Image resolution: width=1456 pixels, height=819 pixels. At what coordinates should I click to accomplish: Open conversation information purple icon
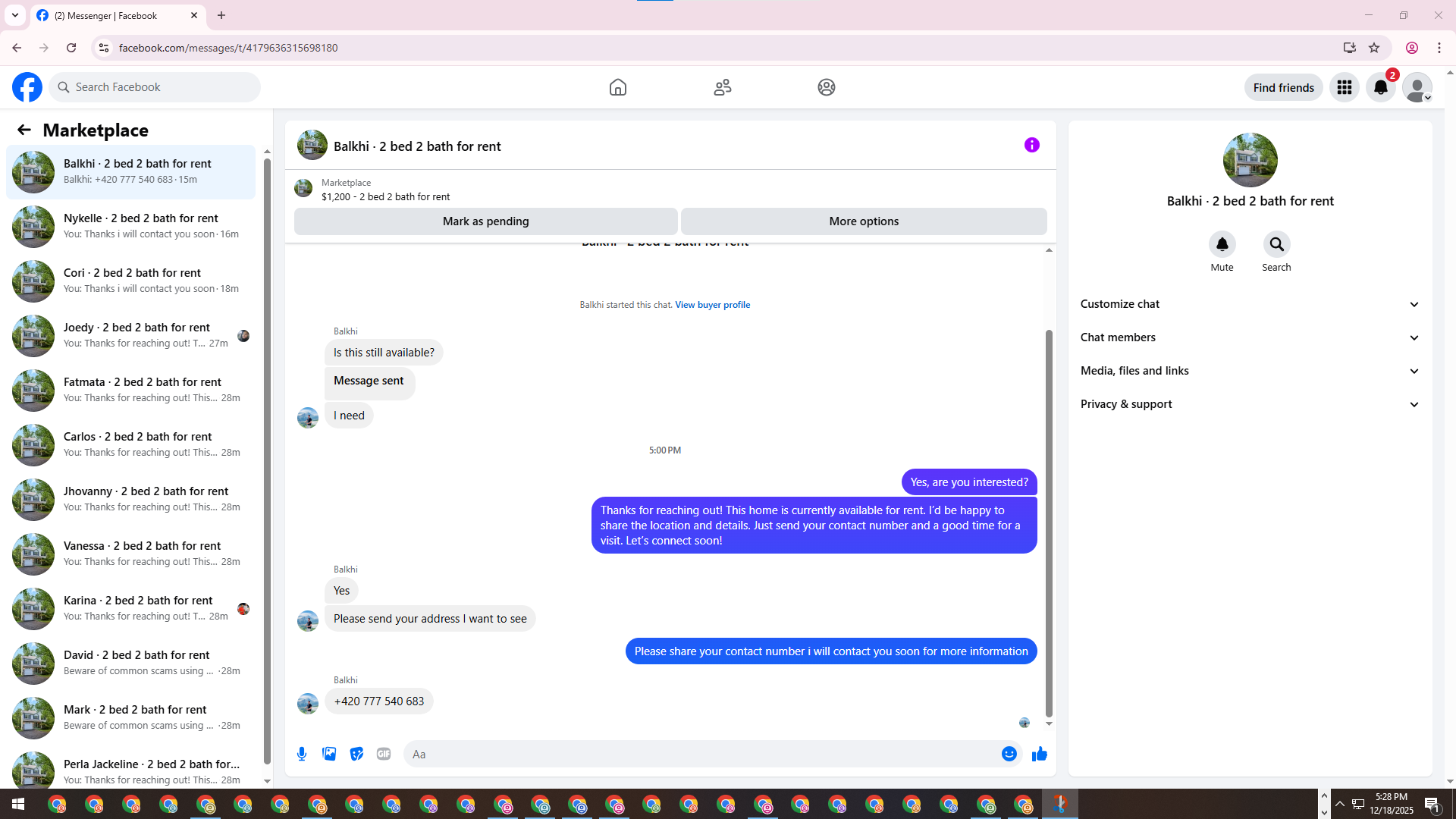click(x=1032, y=145)
